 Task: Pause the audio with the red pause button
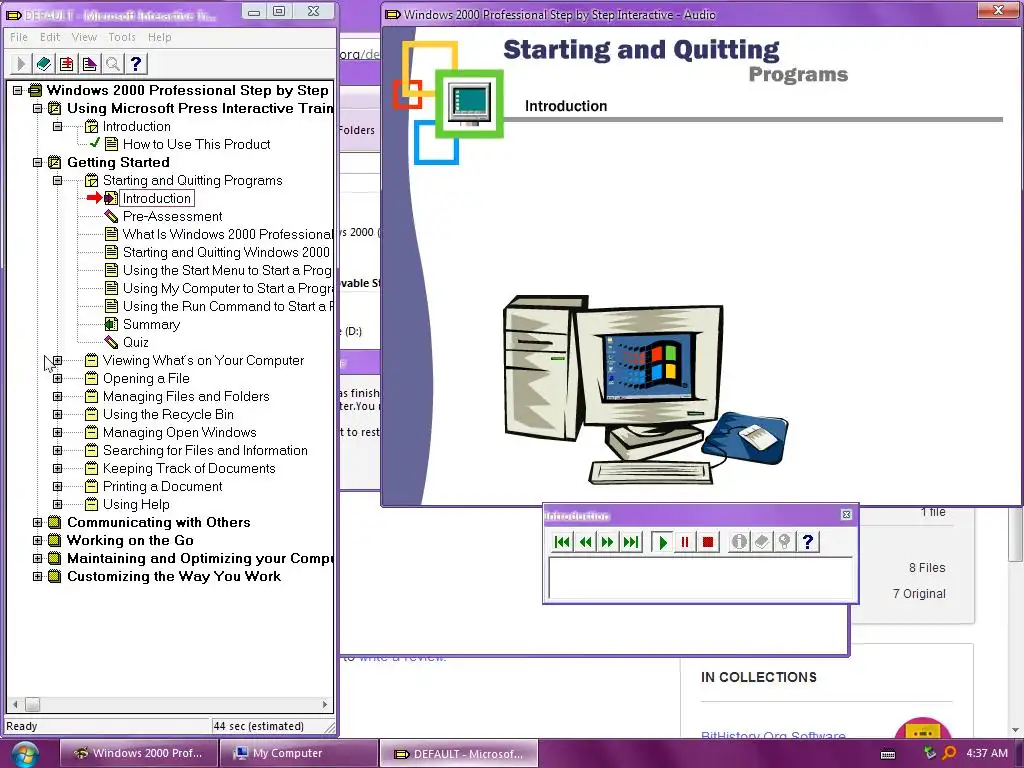(685, 541)
